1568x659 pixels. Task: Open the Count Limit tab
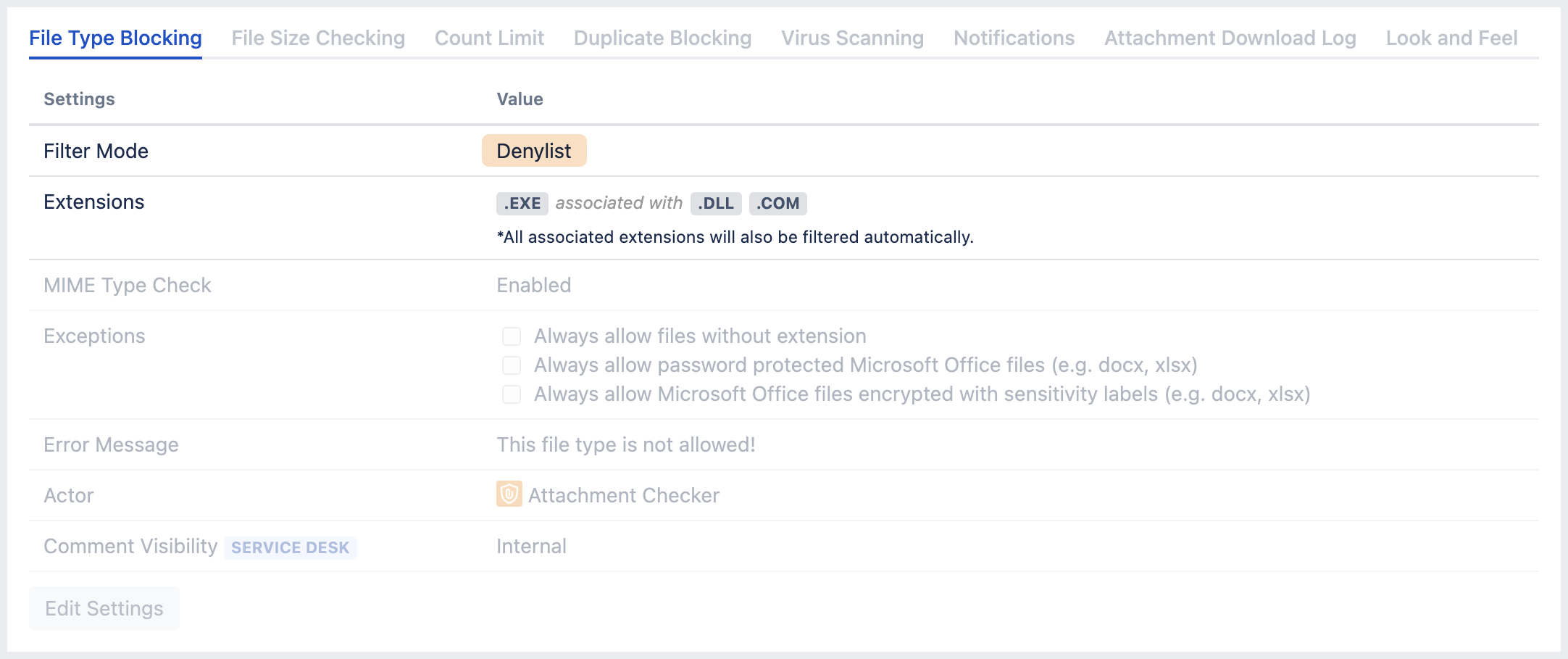[x=489, y=38]
